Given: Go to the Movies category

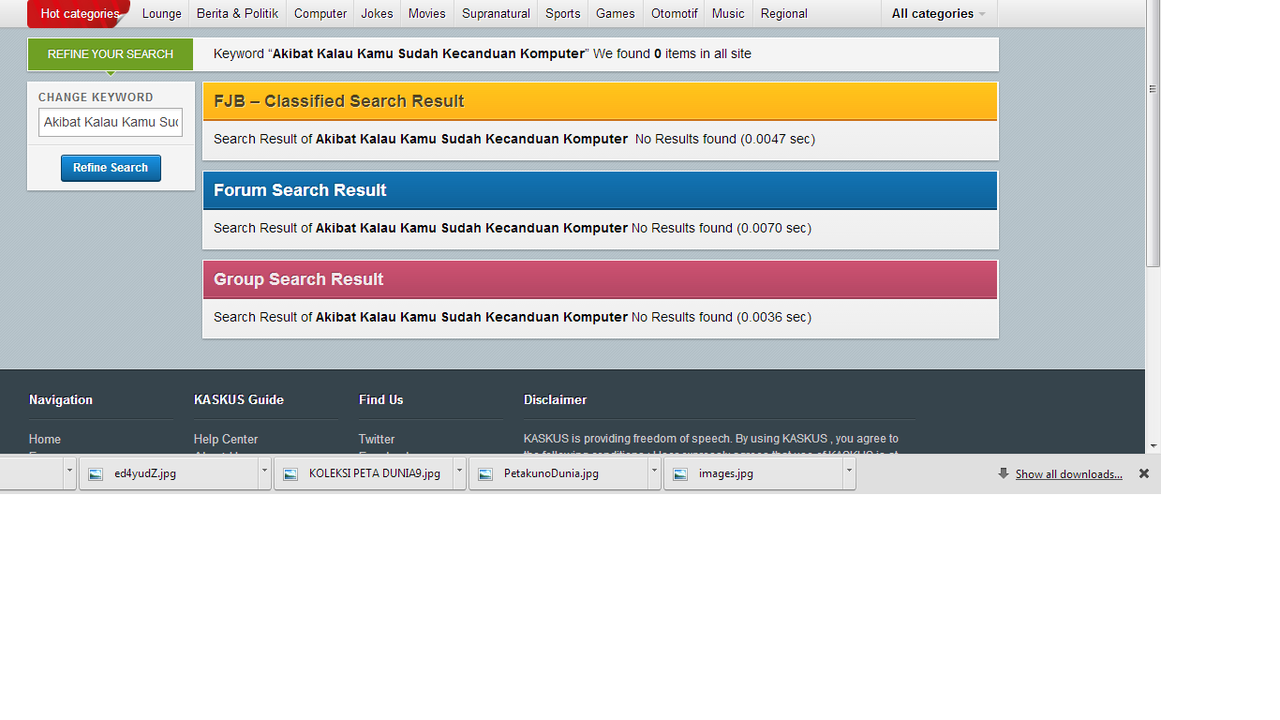Looking at the screenshot, I should tap(427, 13).
